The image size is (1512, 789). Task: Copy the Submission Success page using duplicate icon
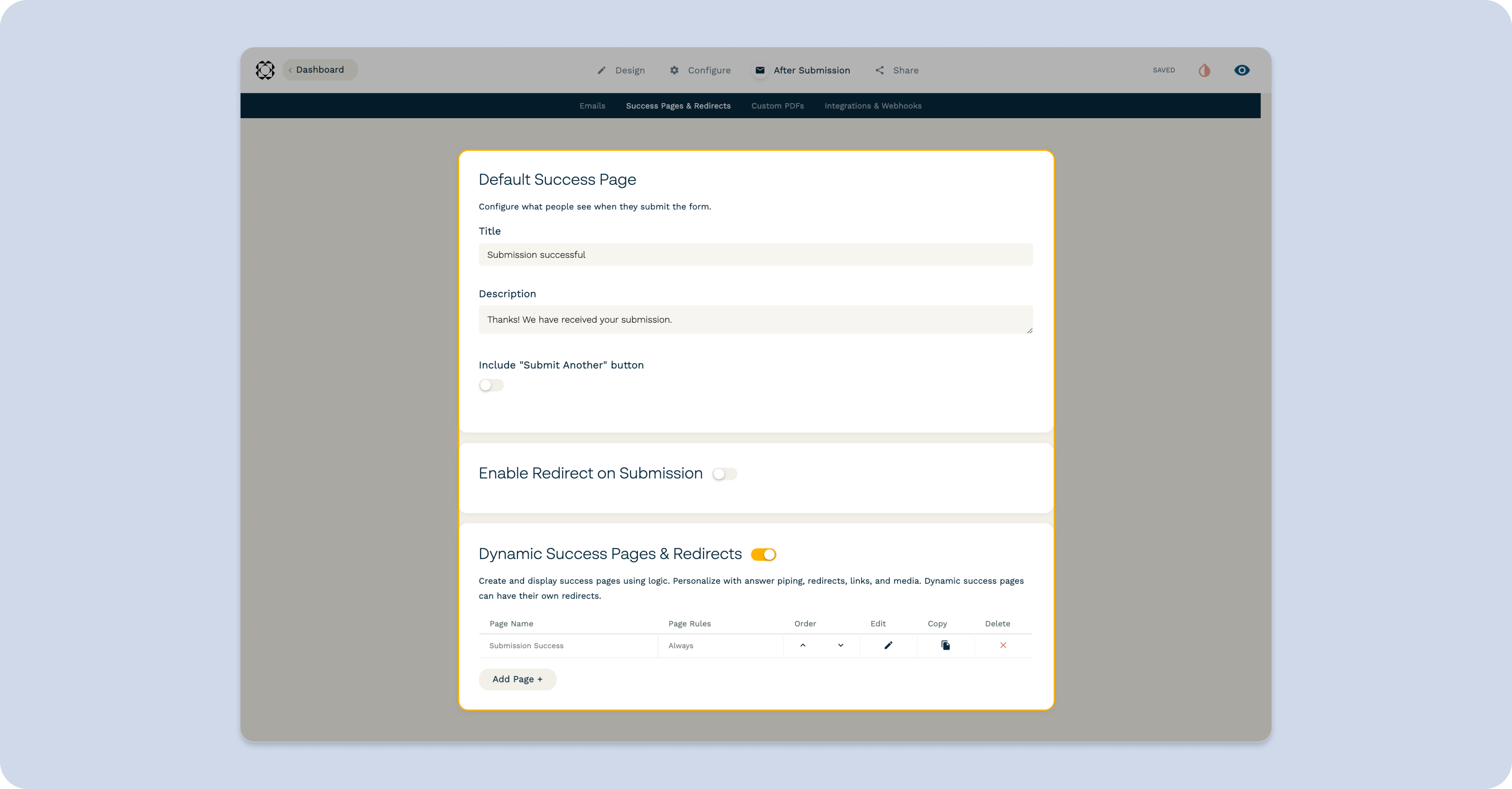pos(945,645)
